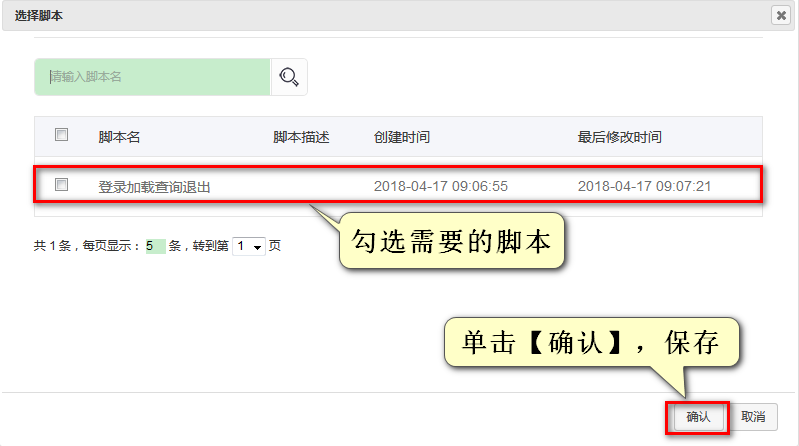Click the 共1条 total record text

pyautogui.click(x=52, y=246)
